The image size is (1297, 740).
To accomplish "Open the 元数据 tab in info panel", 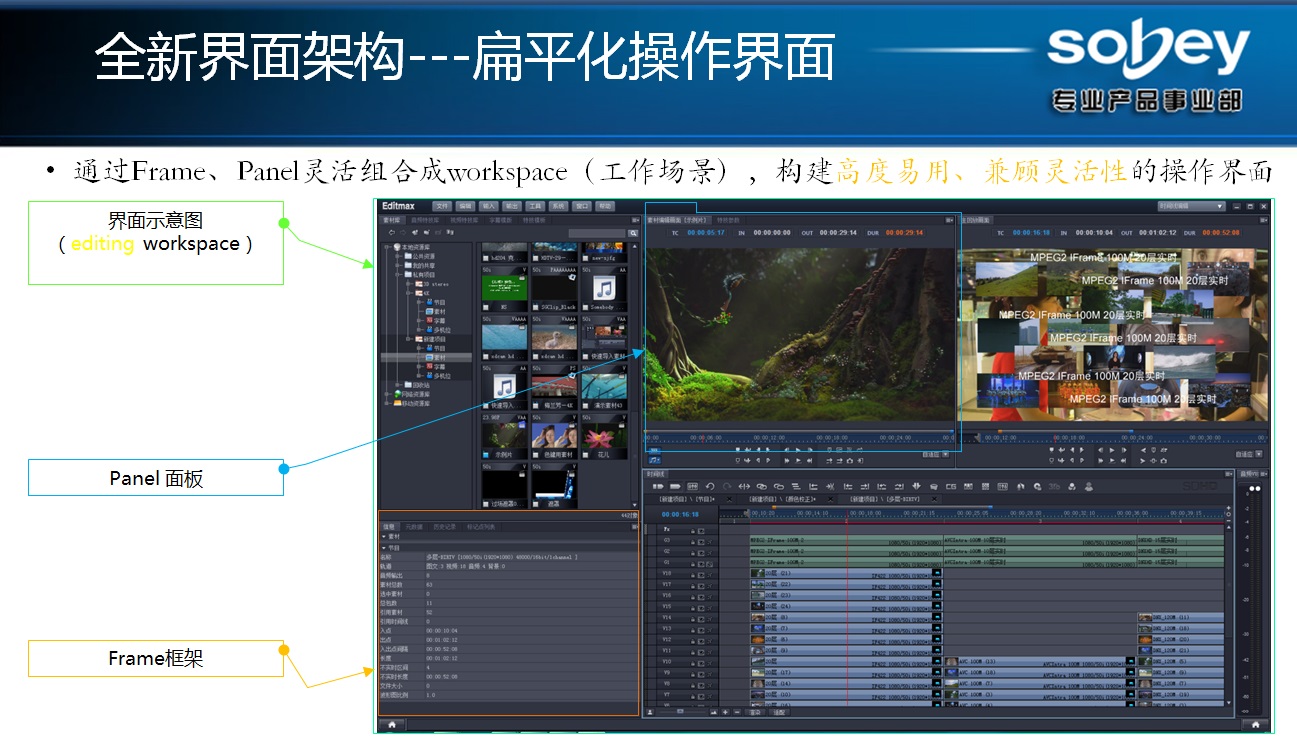I will [414, 527].
